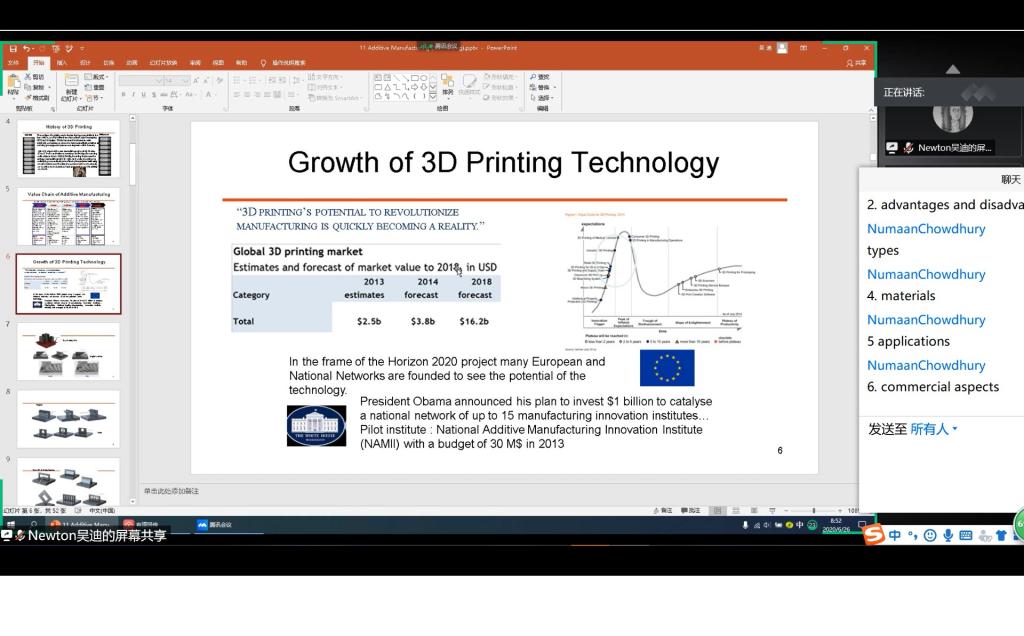Click the Undo arrow in title bar

tap(25, 48)
